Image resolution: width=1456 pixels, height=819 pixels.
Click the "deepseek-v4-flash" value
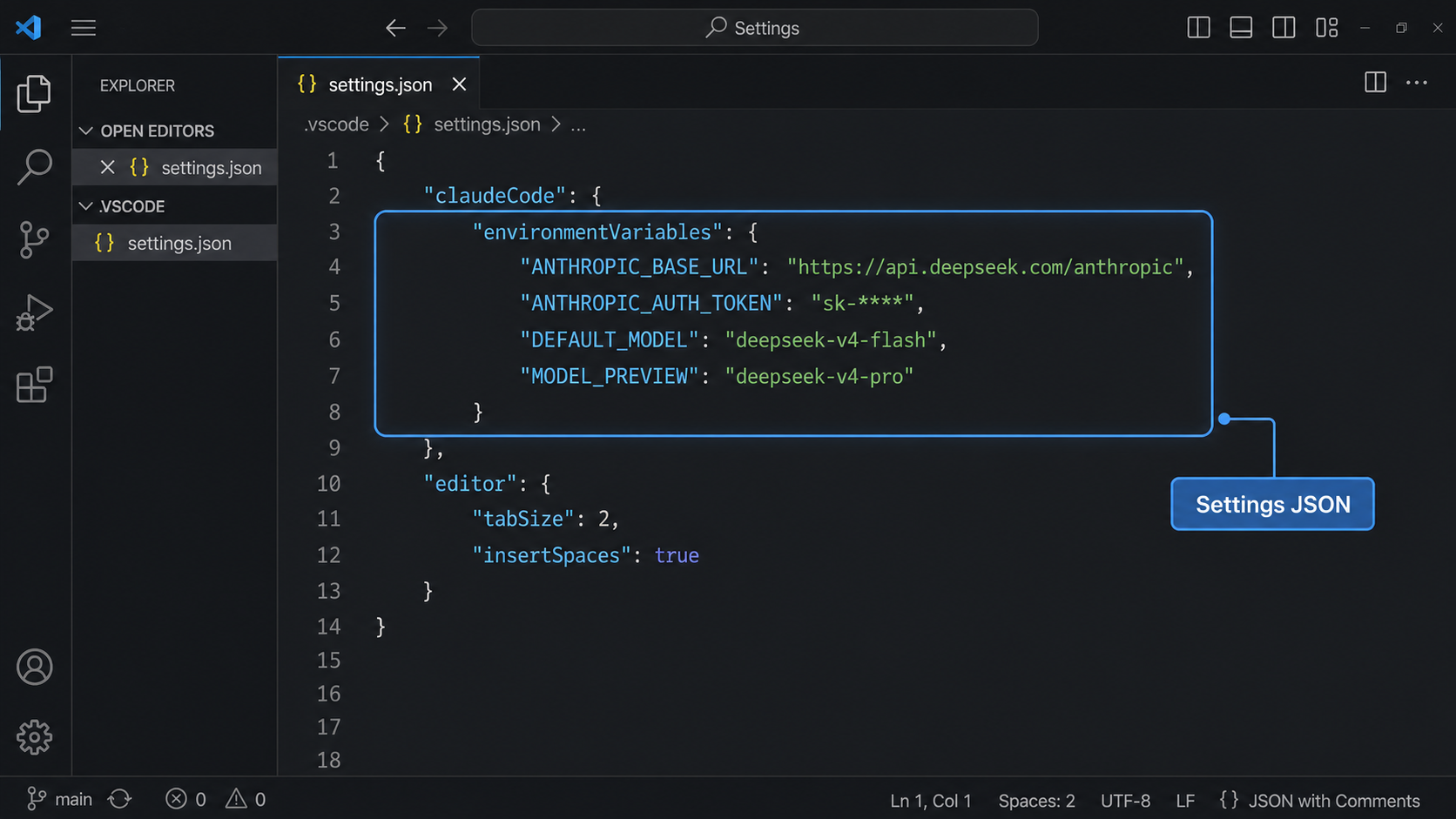[x=831, y=339]
